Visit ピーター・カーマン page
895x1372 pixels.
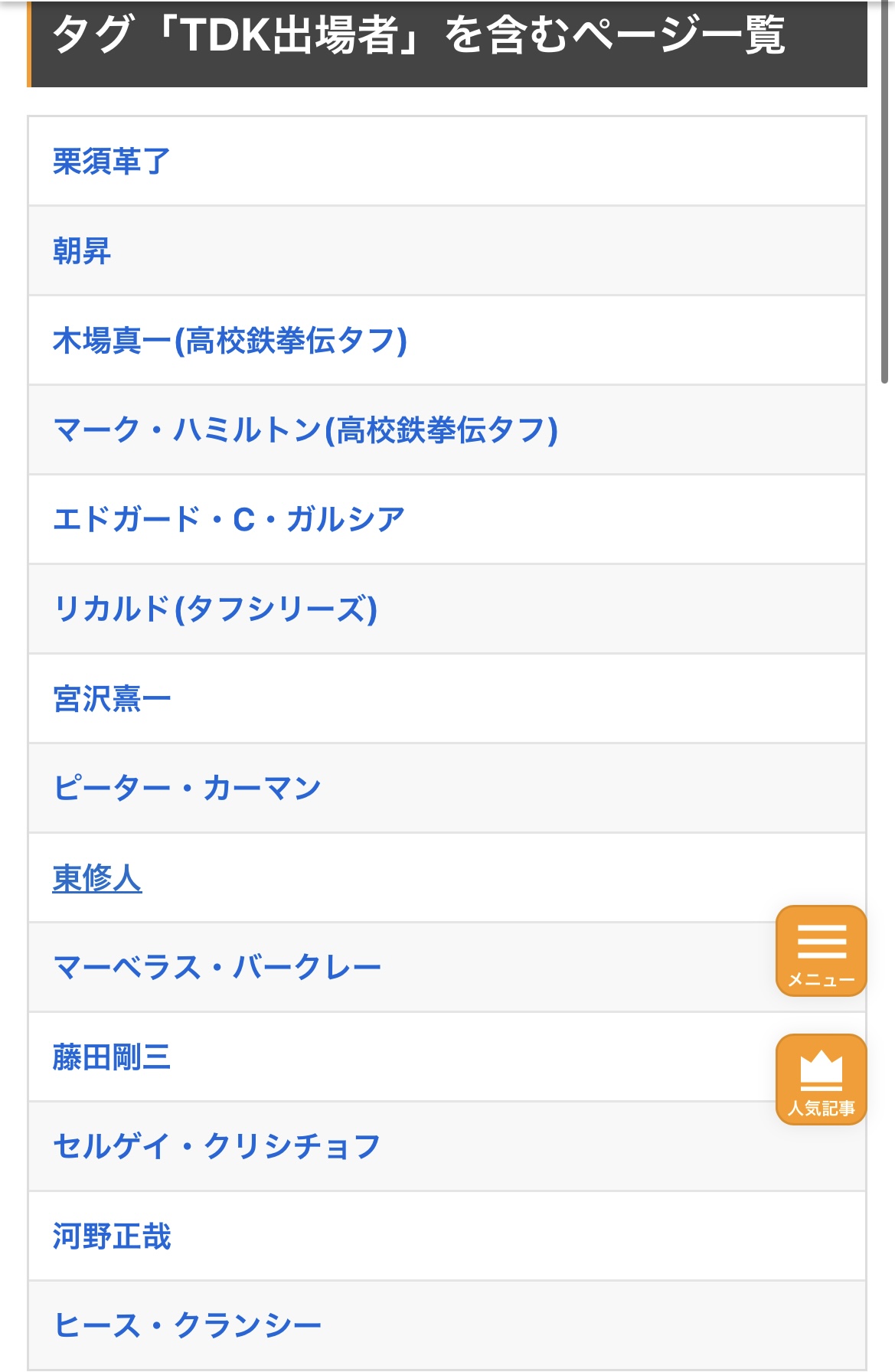(187, 789)
